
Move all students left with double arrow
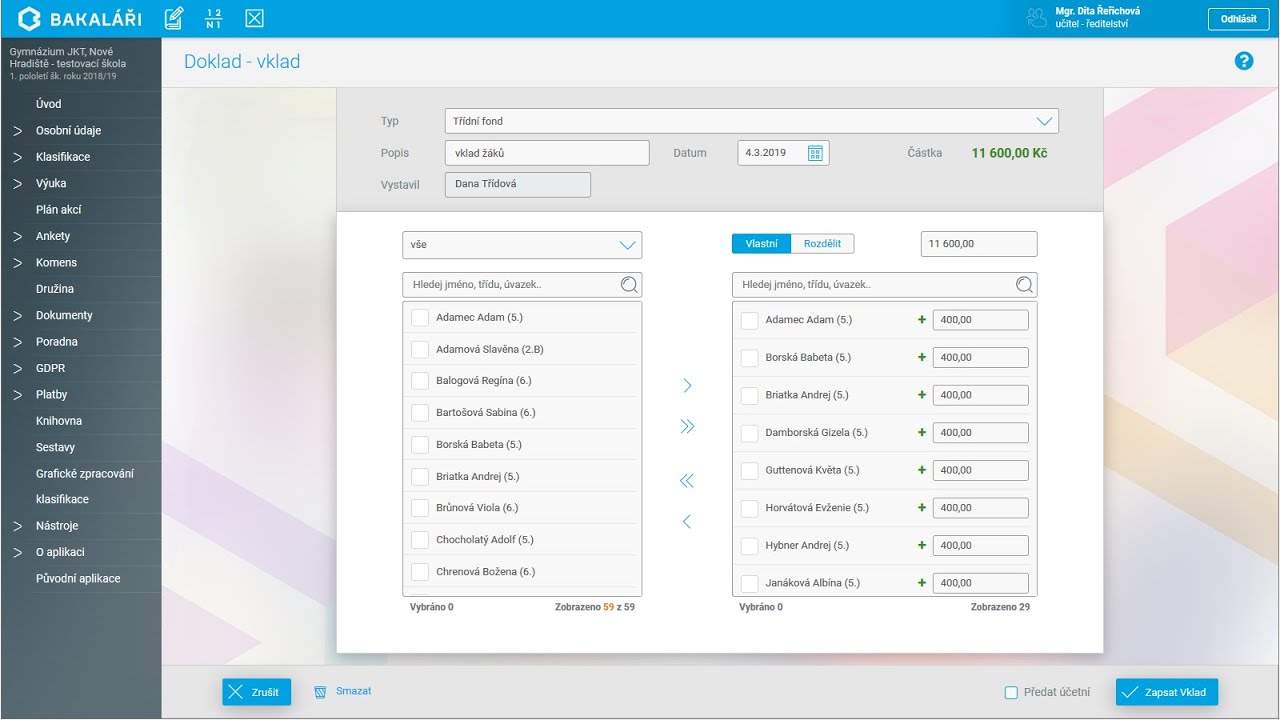click(x=687, y=481)
